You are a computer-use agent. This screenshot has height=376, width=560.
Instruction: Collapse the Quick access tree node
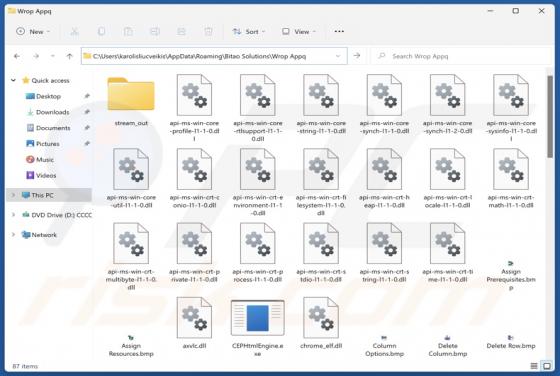13,80
